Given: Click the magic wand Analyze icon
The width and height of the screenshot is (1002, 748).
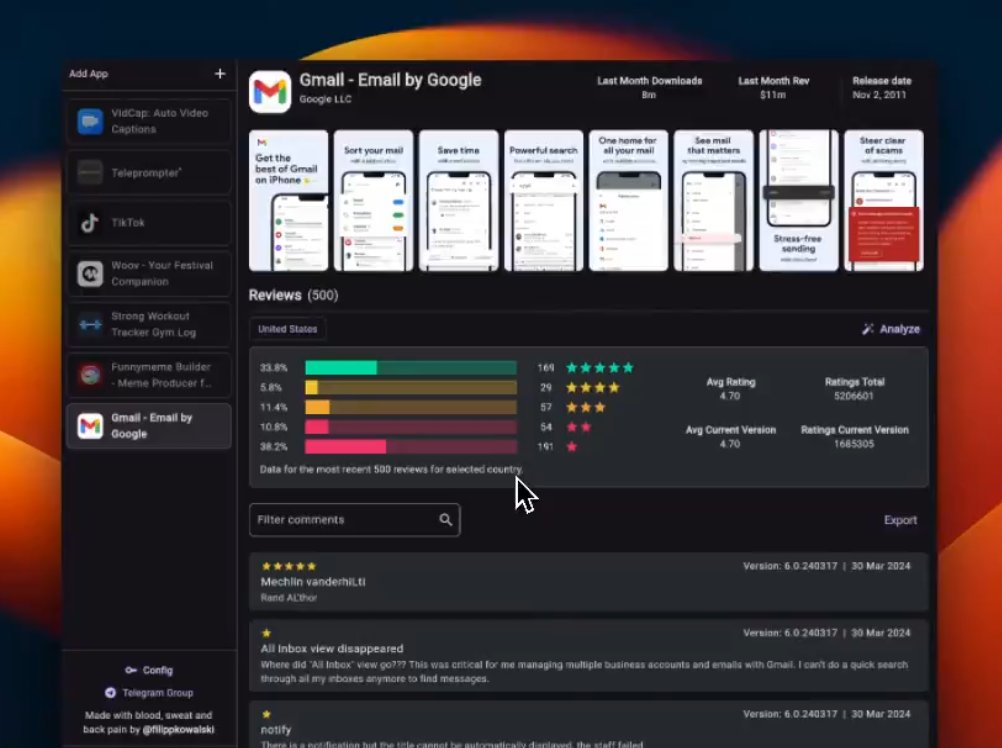Looking at the screenshot, I should (x=868, y=329).
